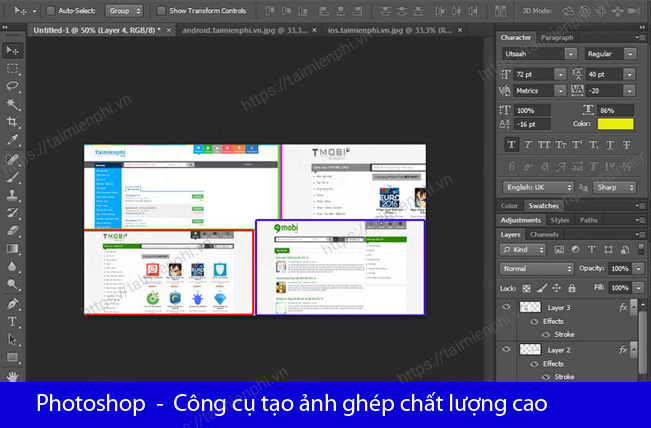Select the Gradient tool
Screen dimensions: 651x428
point(12,249)
